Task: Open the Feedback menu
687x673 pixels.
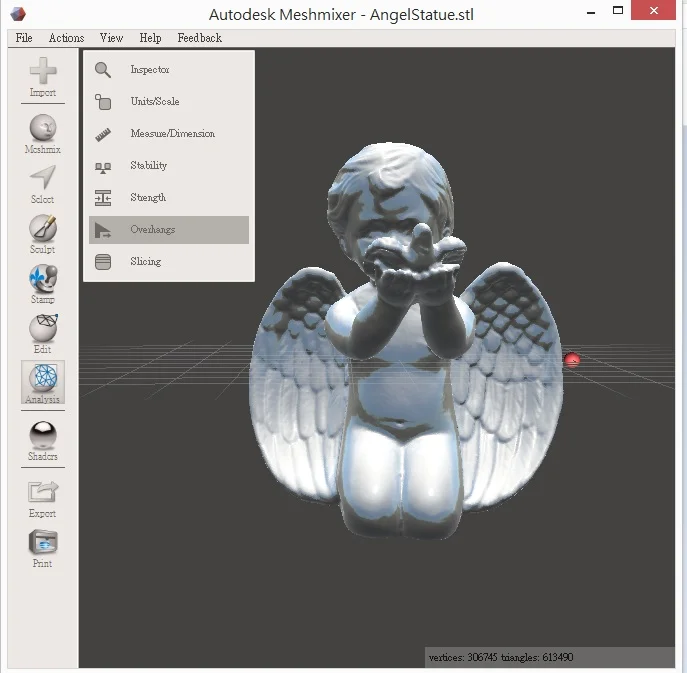Action: click(x=200, y=38)
